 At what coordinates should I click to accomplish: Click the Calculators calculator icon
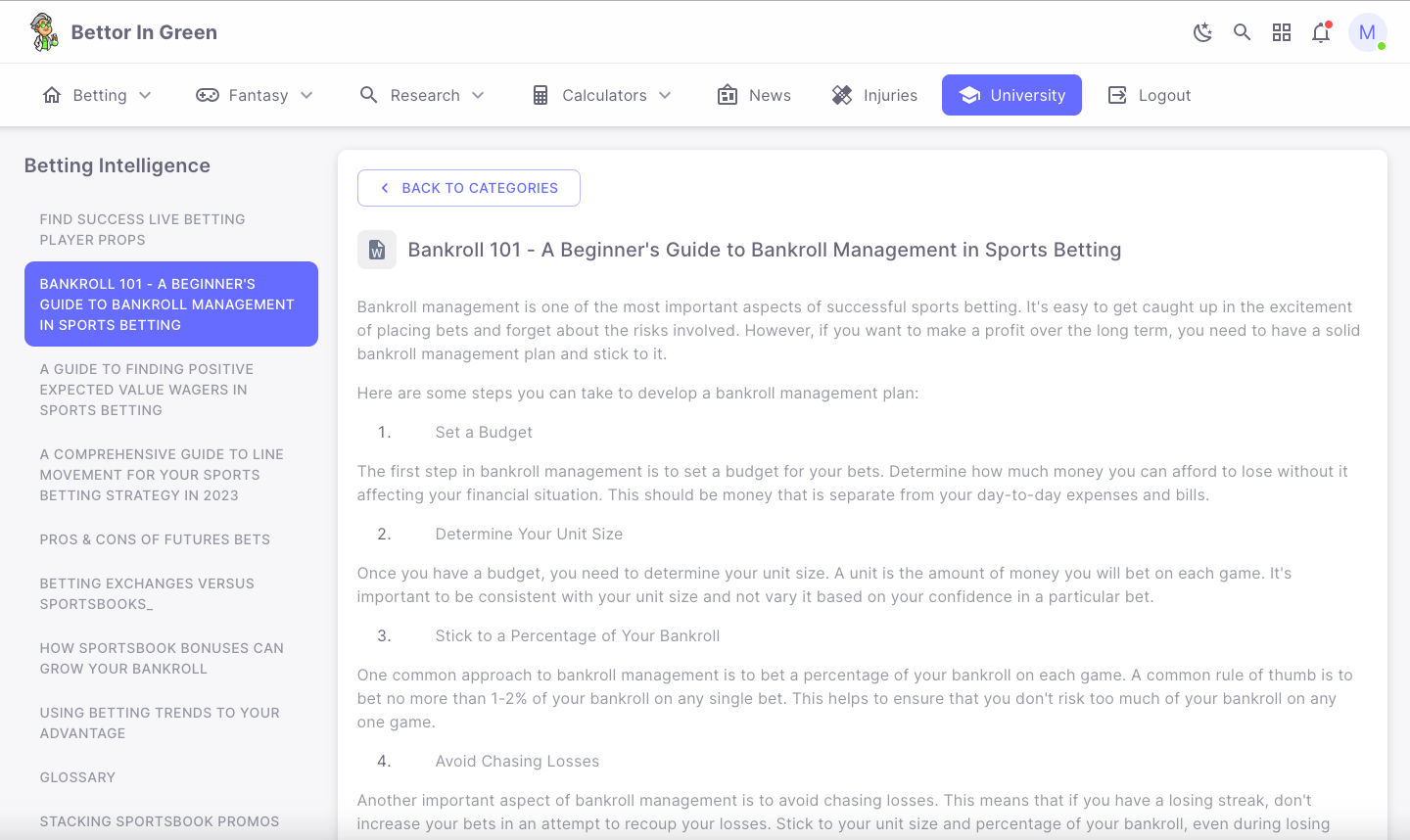click(540, 95)
